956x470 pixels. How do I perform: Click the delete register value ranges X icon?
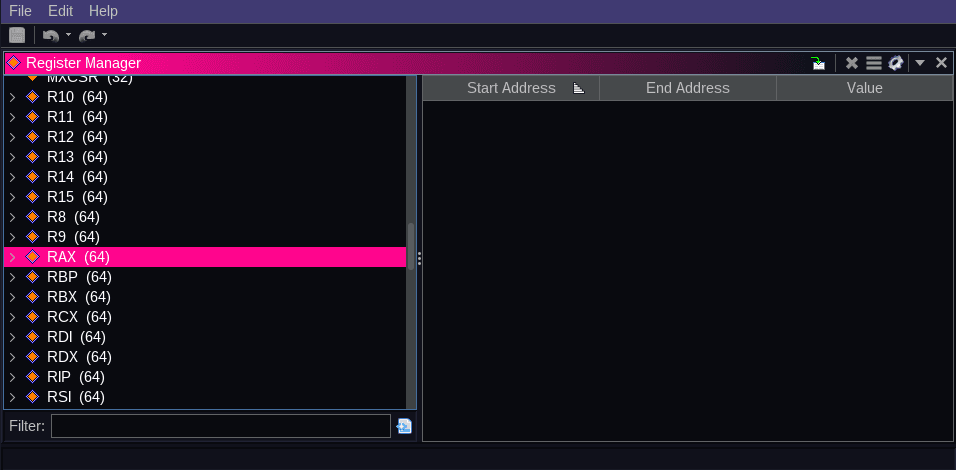coord(852,63)
